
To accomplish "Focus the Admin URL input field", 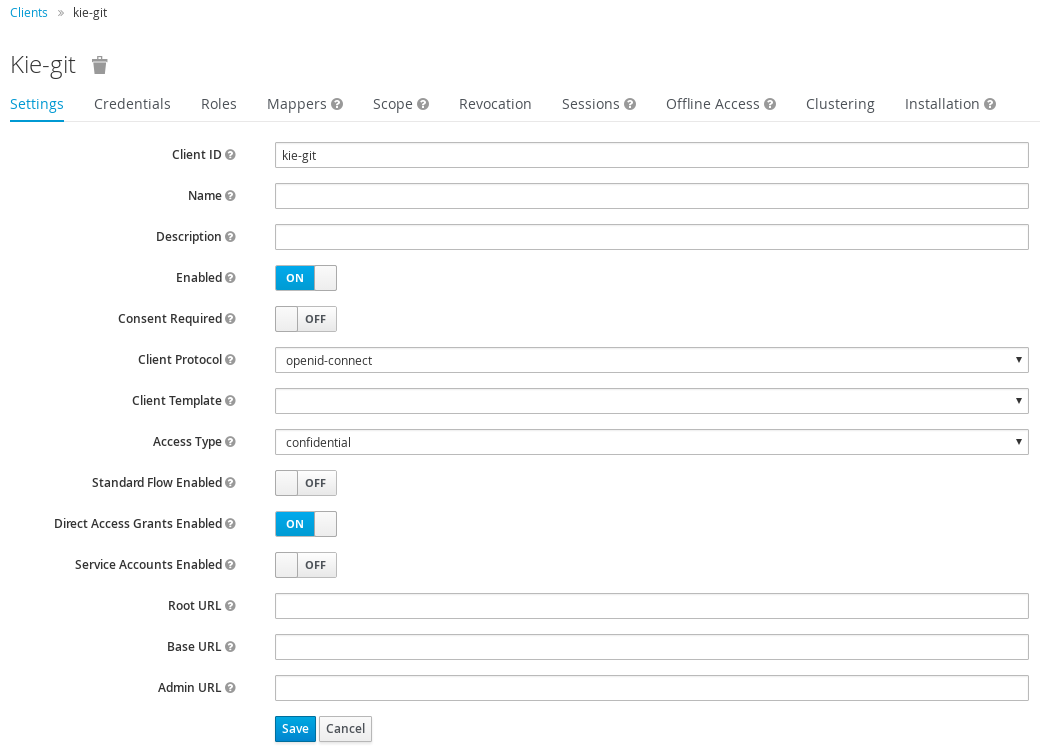I will point(651,689).
